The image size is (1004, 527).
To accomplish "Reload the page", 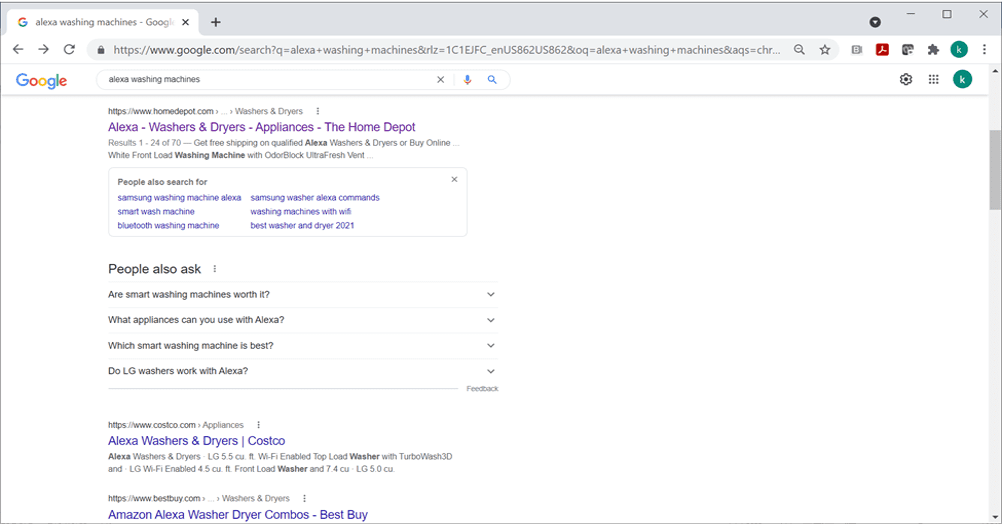I will point(69,49).
